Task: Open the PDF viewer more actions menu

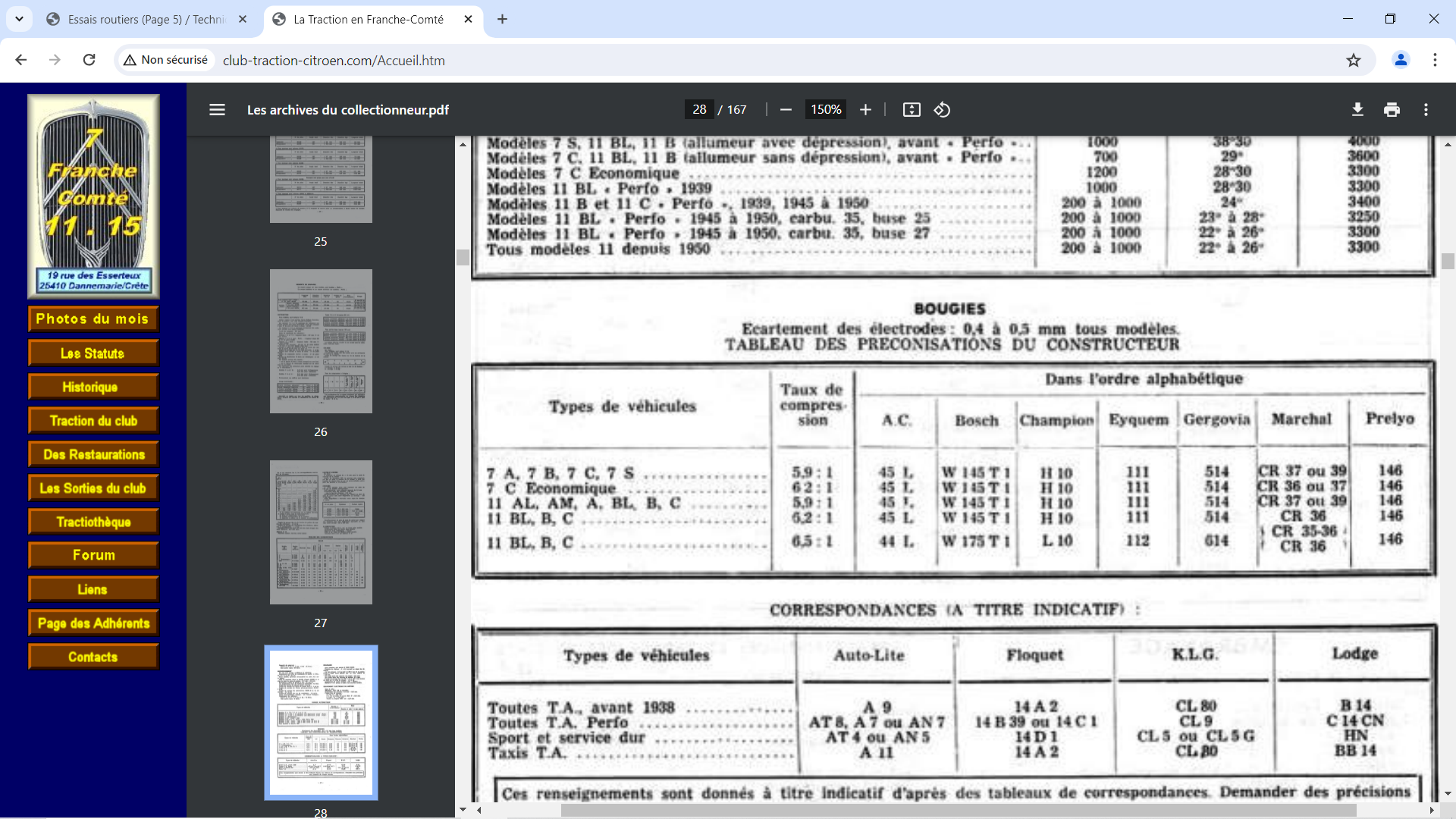Action: pos(1426,110)
